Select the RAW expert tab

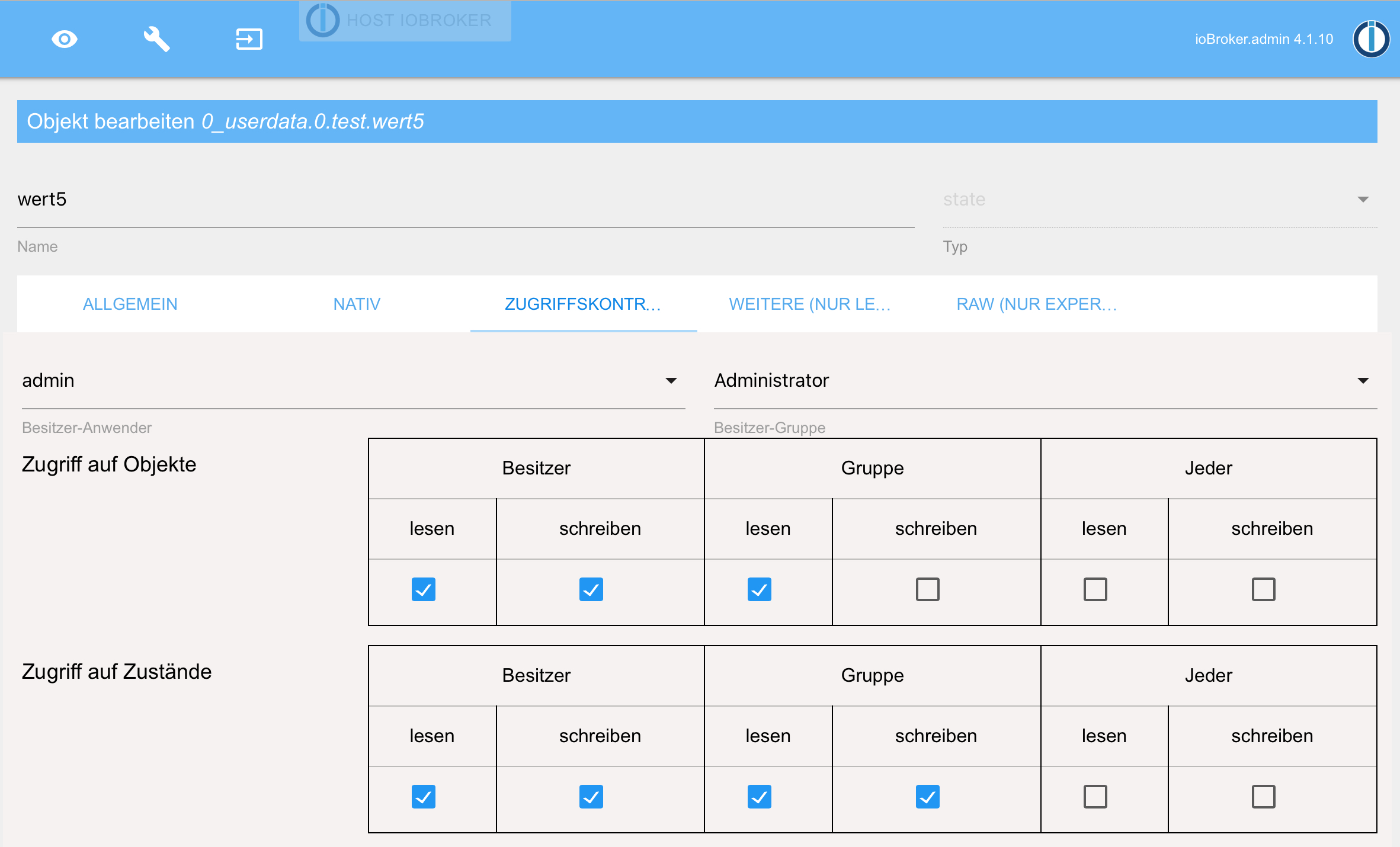point(1037,304)
